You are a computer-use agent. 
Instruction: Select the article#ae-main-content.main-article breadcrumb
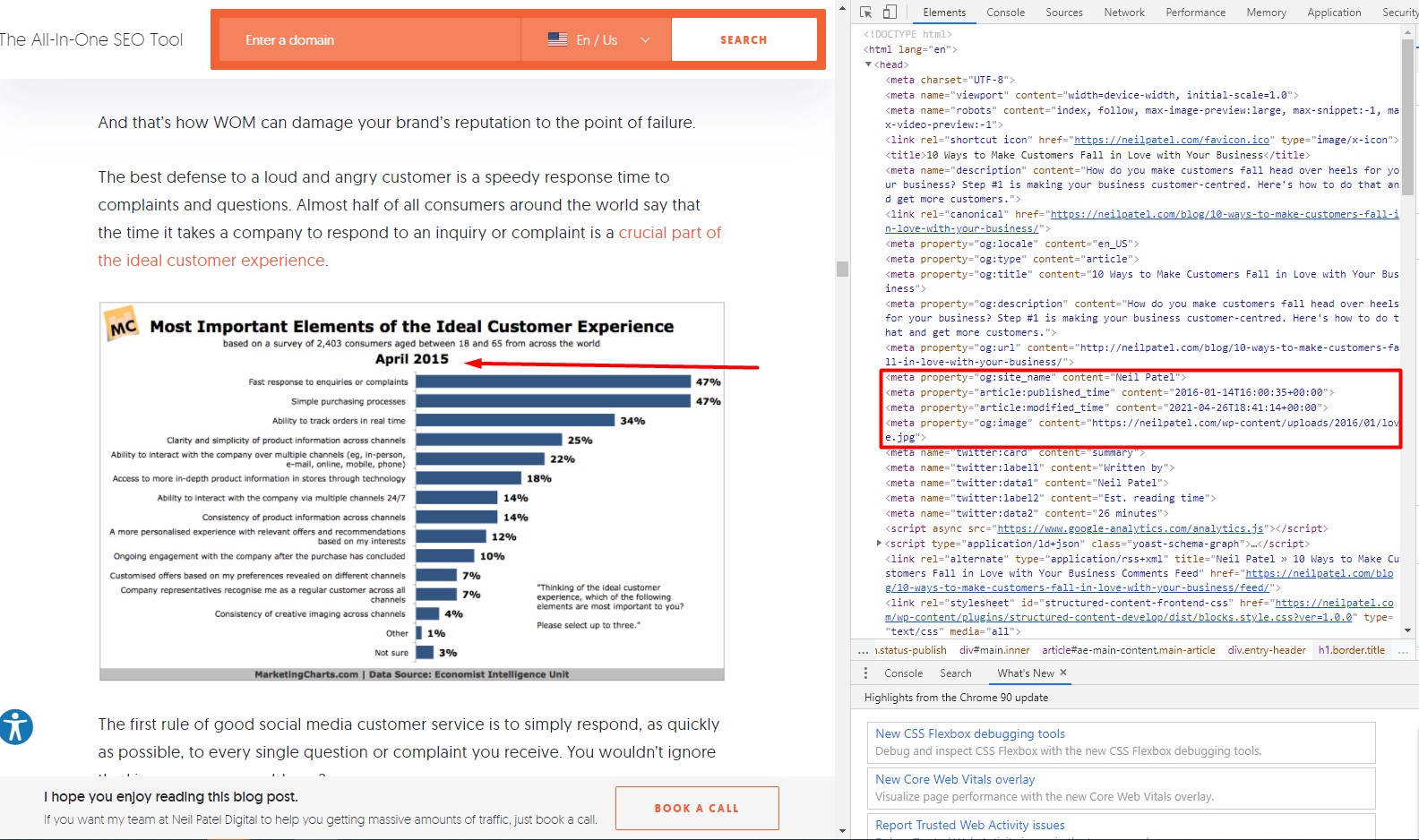point(1129,650)
